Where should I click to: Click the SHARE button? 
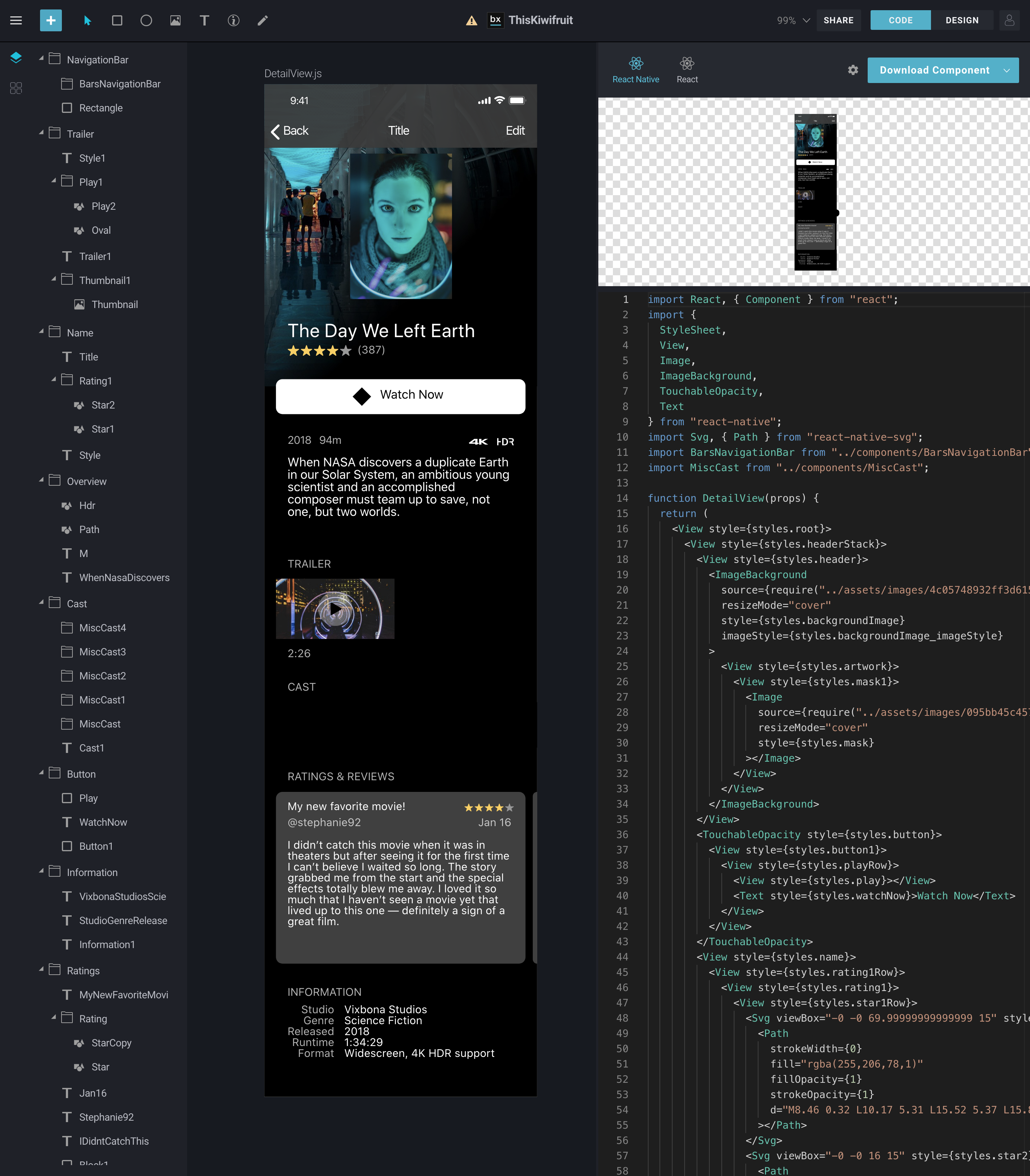[838, 20]
